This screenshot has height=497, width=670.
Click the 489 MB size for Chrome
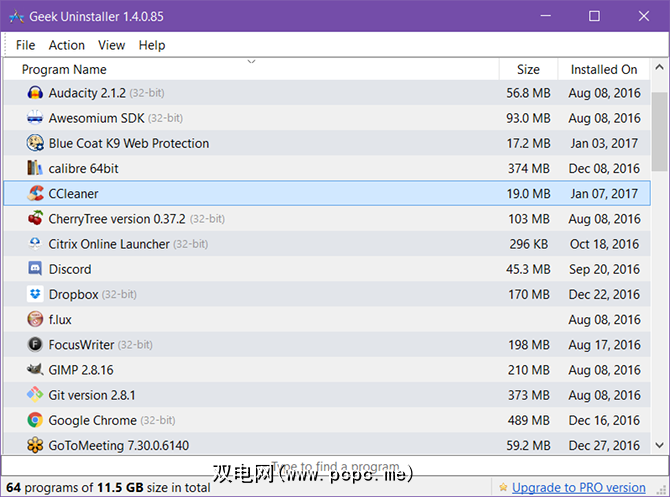(x=529, y=421)
